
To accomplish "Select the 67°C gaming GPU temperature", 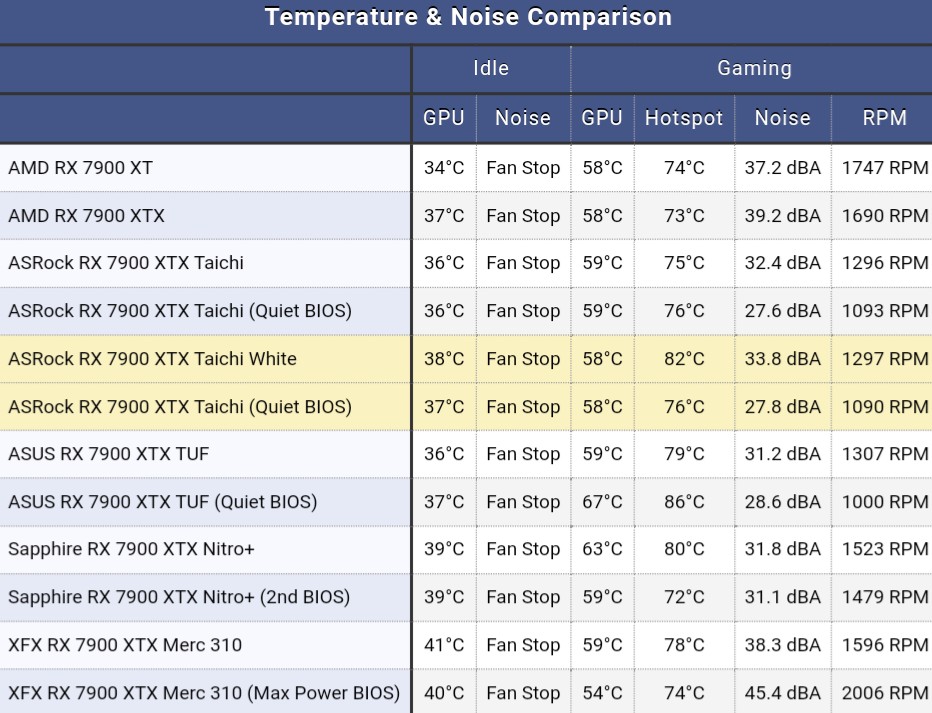I will (602, 502).
